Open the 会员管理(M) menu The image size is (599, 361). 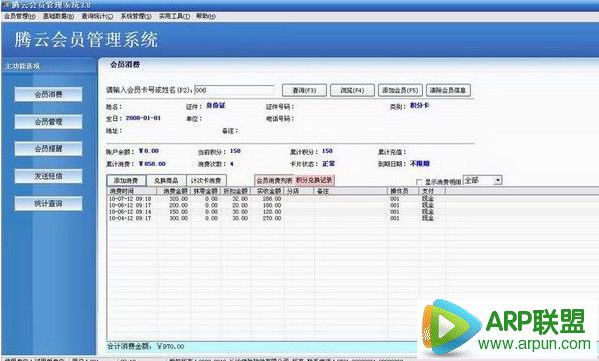(20, 16)
